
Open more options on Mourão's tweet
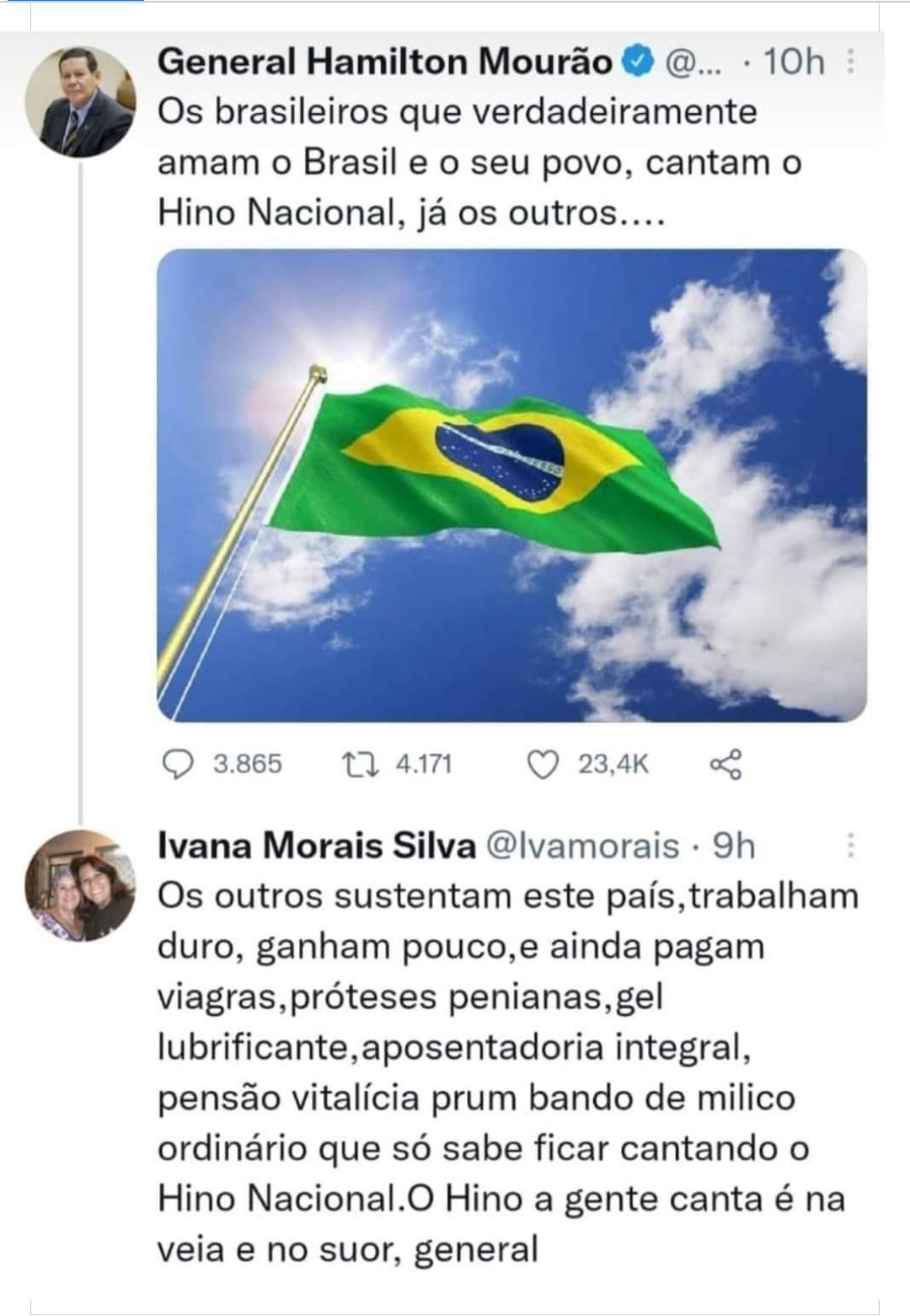(851, 61)
